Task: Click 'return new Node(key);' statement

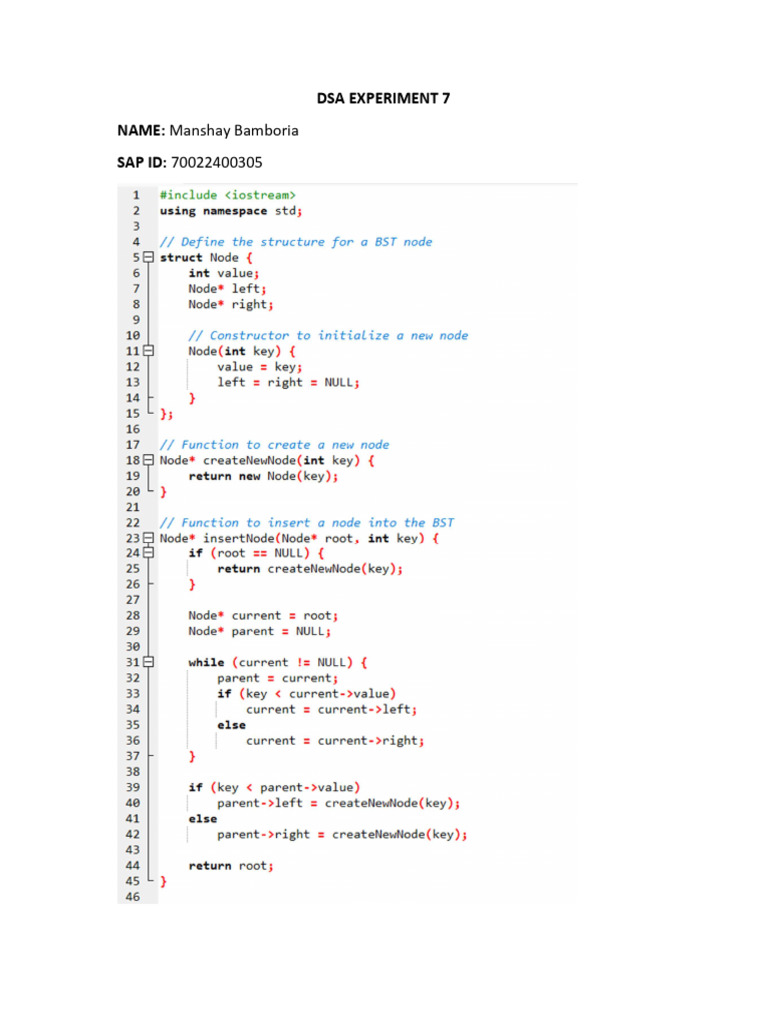Action: click(x=264, y=476)
